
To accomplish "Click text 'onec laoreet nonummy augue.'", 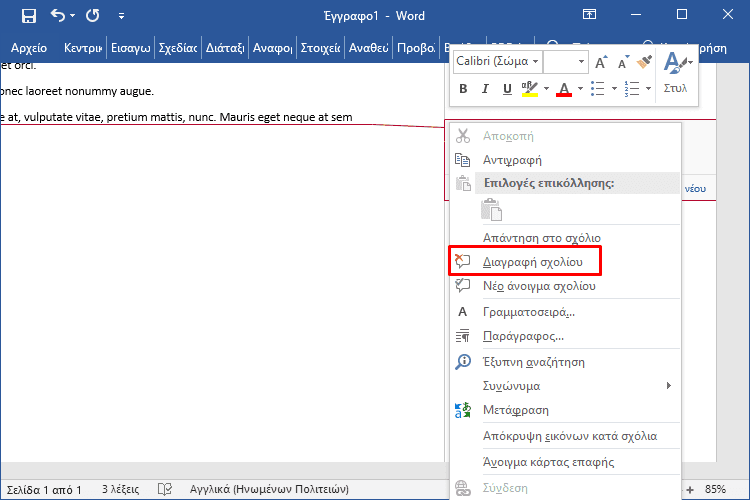I will coord(77,91).
